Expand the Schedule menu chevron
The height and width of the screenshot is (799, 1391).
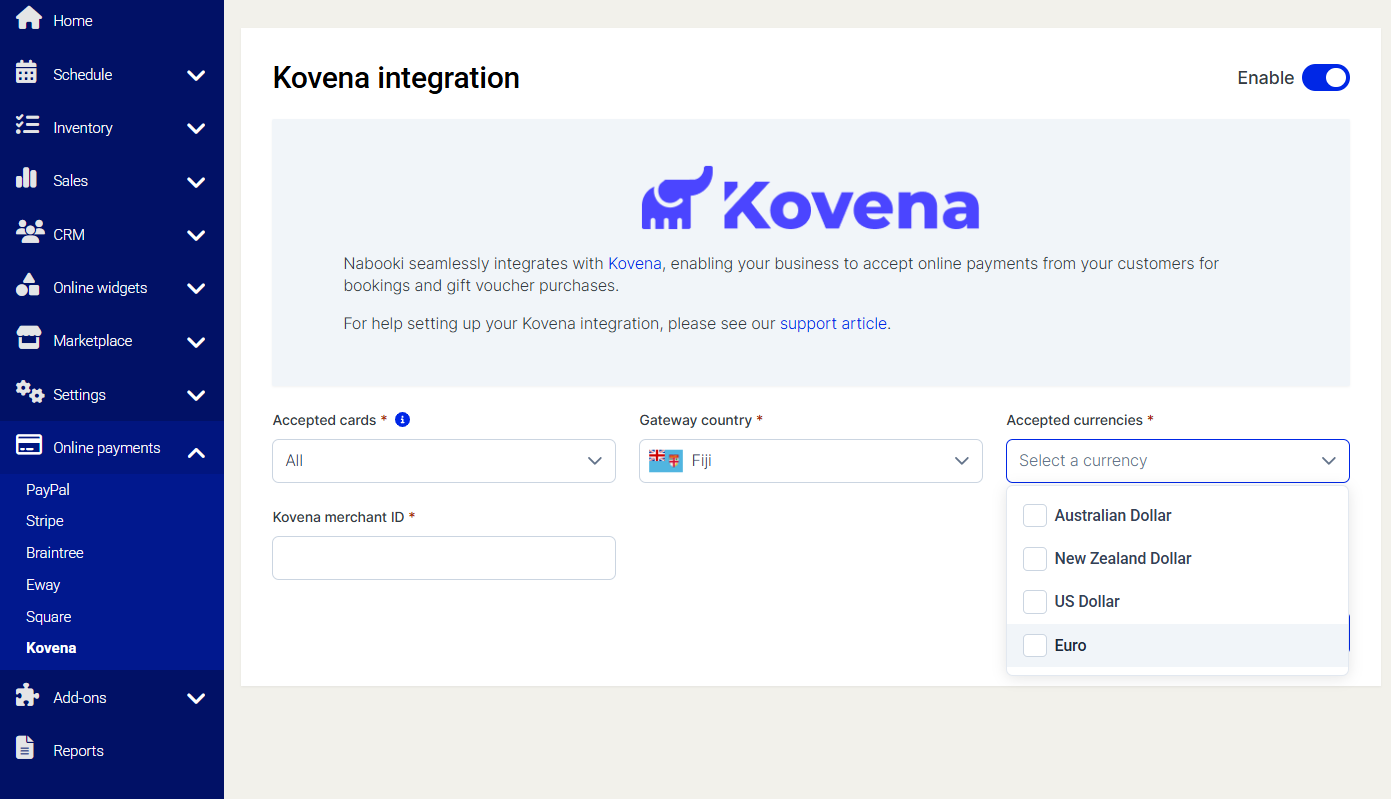196,75
